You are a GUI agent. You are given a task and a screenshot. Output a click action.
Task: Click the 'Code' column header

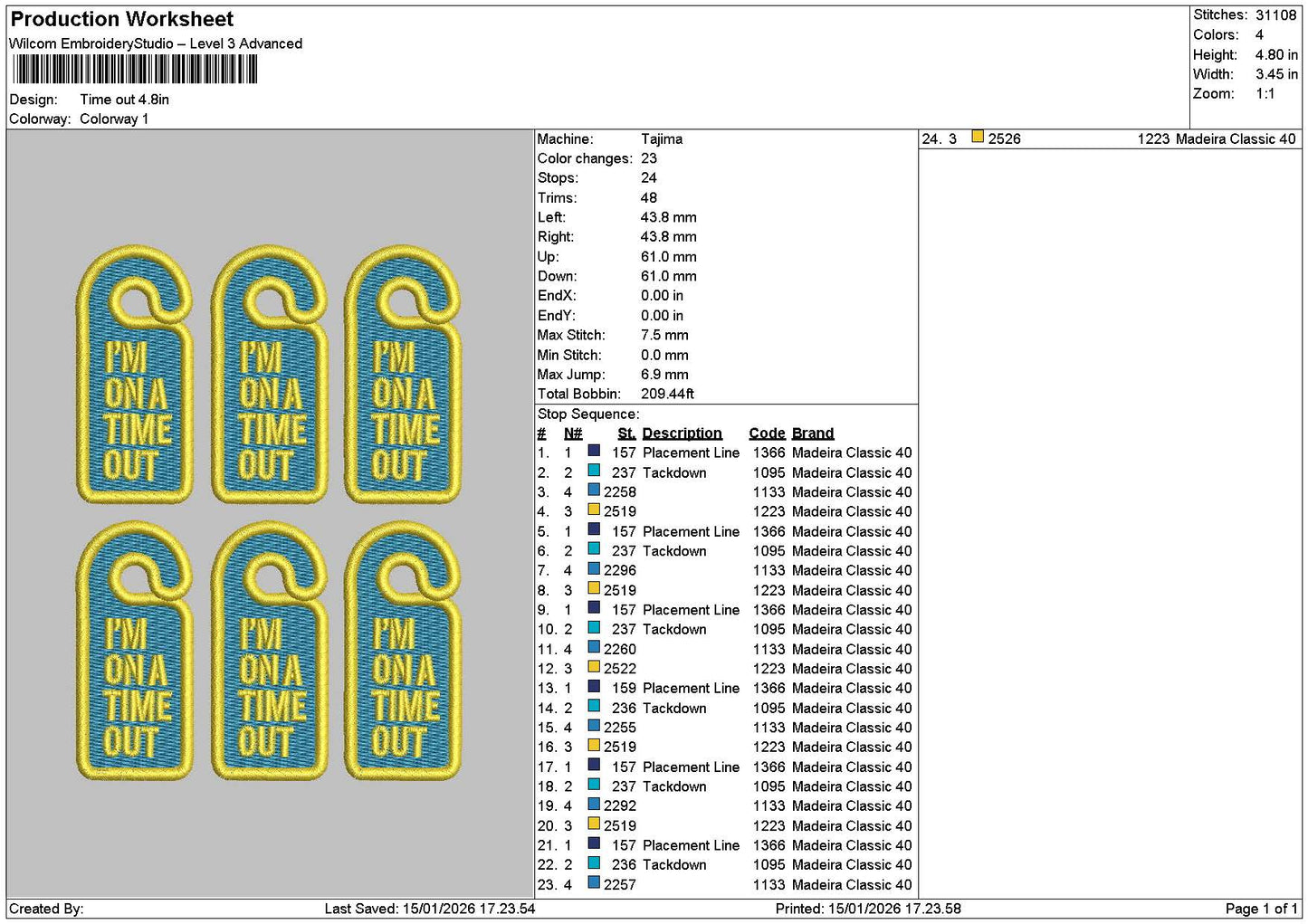click(768, 433)
